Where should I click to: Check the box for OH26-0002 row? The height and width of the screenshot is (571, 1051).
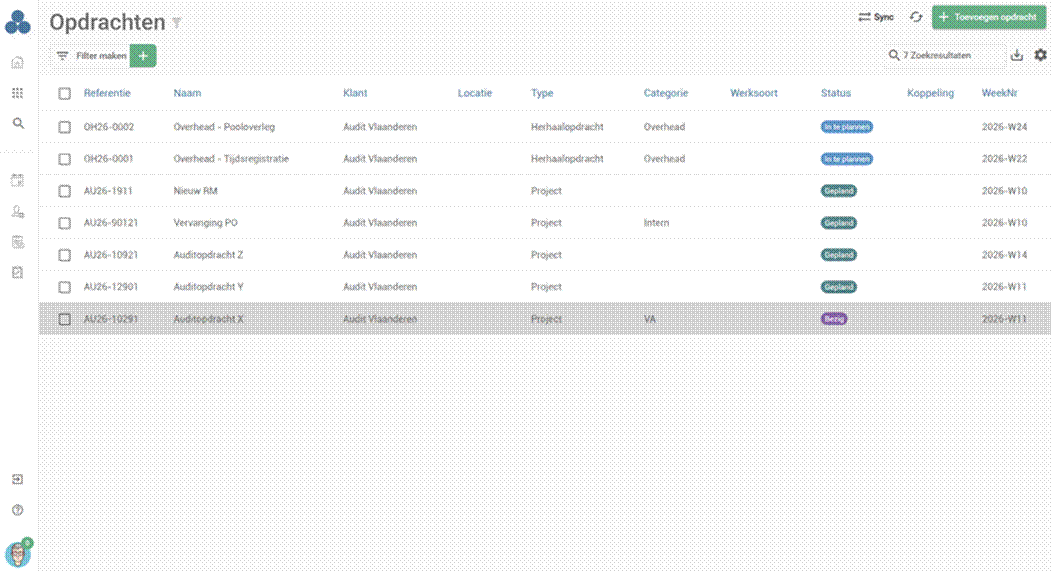pyautogui.click(x=64, y=127)
